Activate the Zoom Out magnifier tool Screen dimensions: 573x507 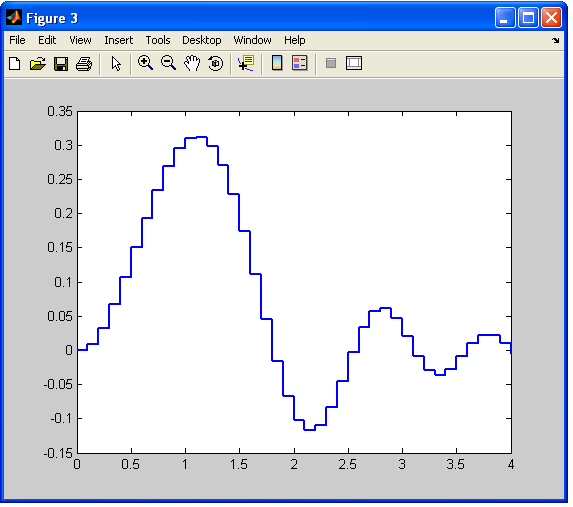tap(168, 63)
